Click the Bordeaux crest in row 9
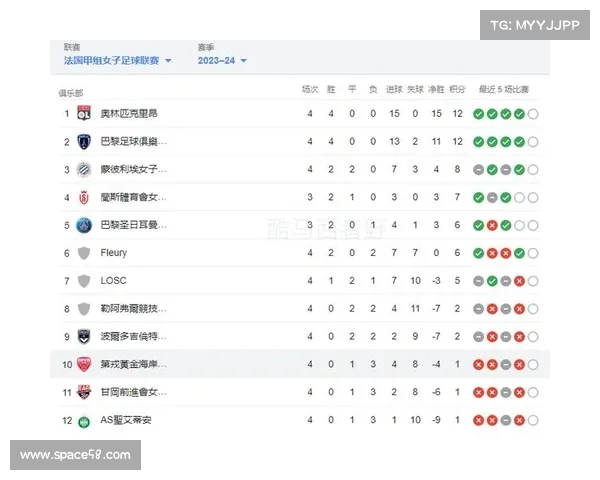 84,337
